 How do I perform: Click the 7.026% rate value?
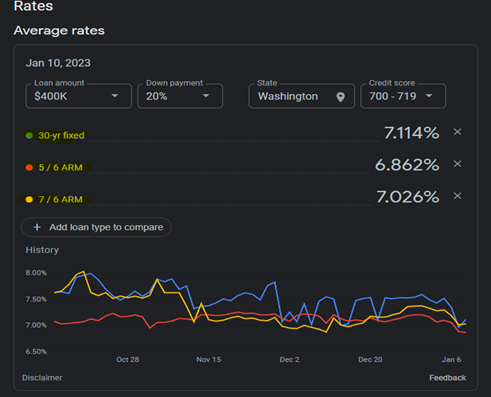[408, 197]
